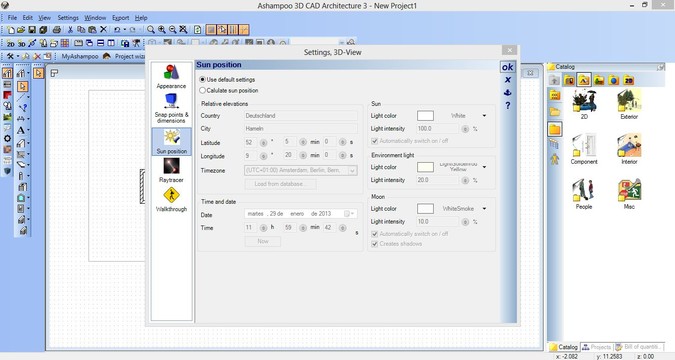The image size is (675, 360).
Task: Expand the Timezone dropdown
Action: click(x=352, y=171)
